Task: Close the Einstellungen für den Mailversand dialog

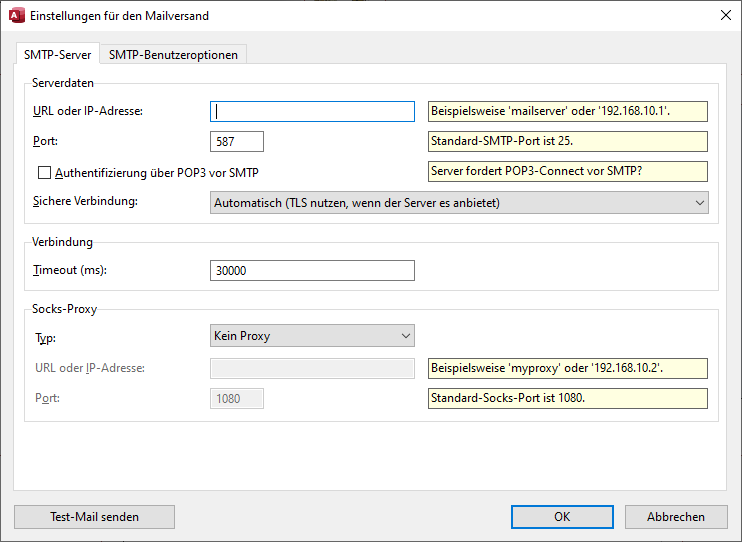Action: pos(725,15)
